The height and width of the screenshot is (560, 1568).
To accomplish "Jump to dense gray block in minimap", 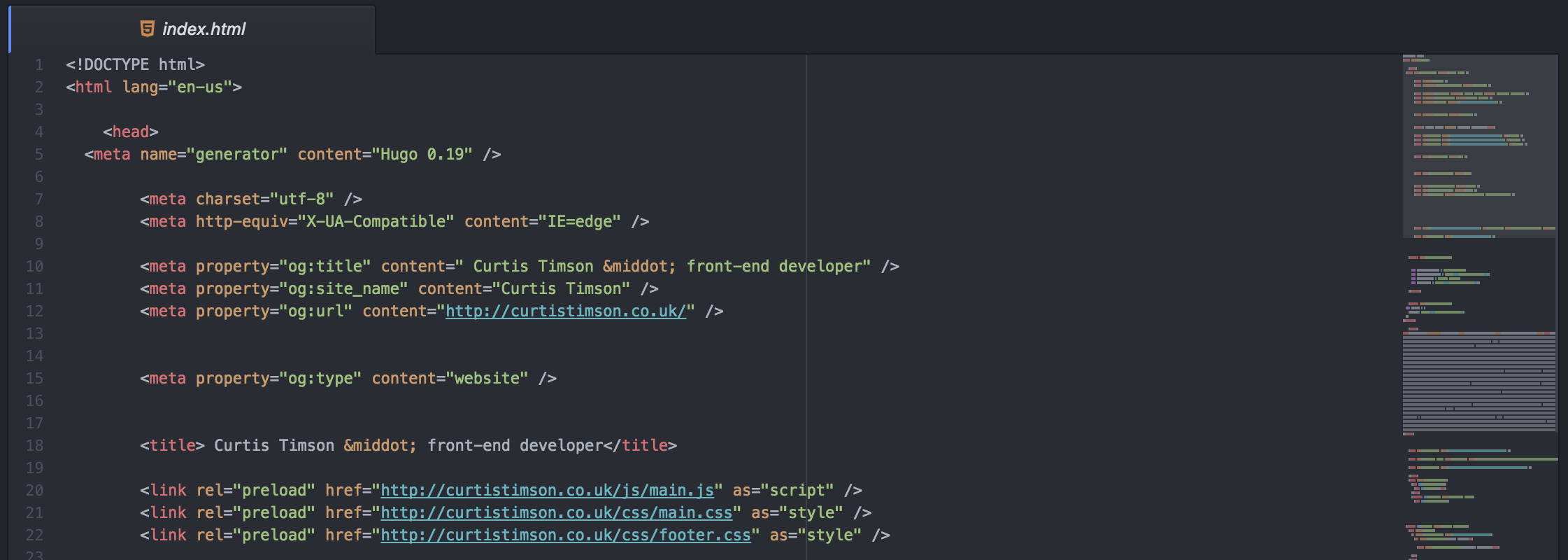I will 1478,381.
